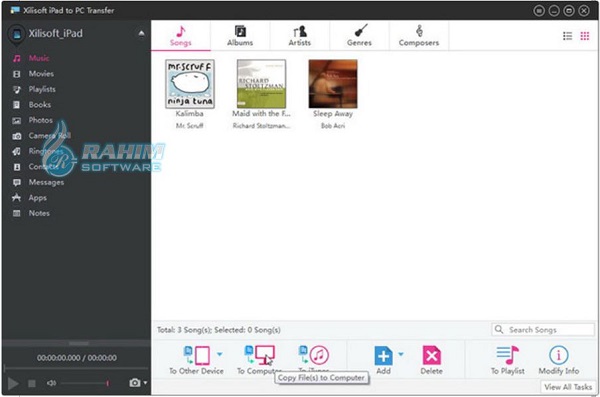
Task: Copy files To Other Device
Action: tap(196, 360)
